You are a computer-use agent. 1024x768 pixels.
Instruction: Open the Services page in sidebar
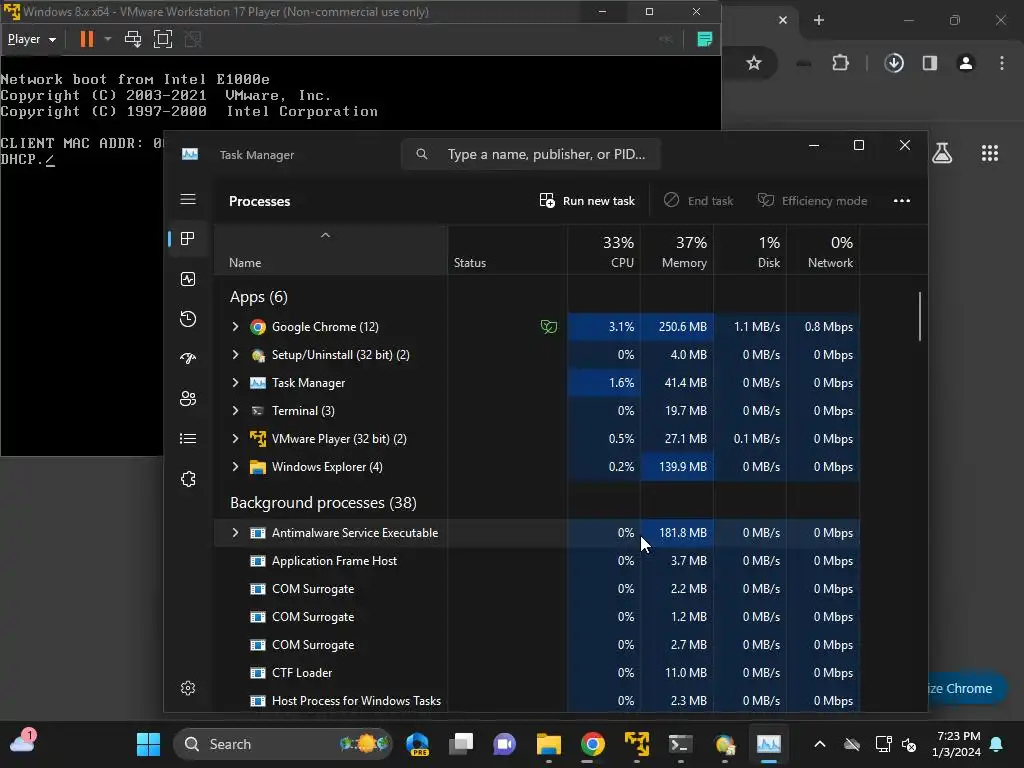tap(188, 479)
